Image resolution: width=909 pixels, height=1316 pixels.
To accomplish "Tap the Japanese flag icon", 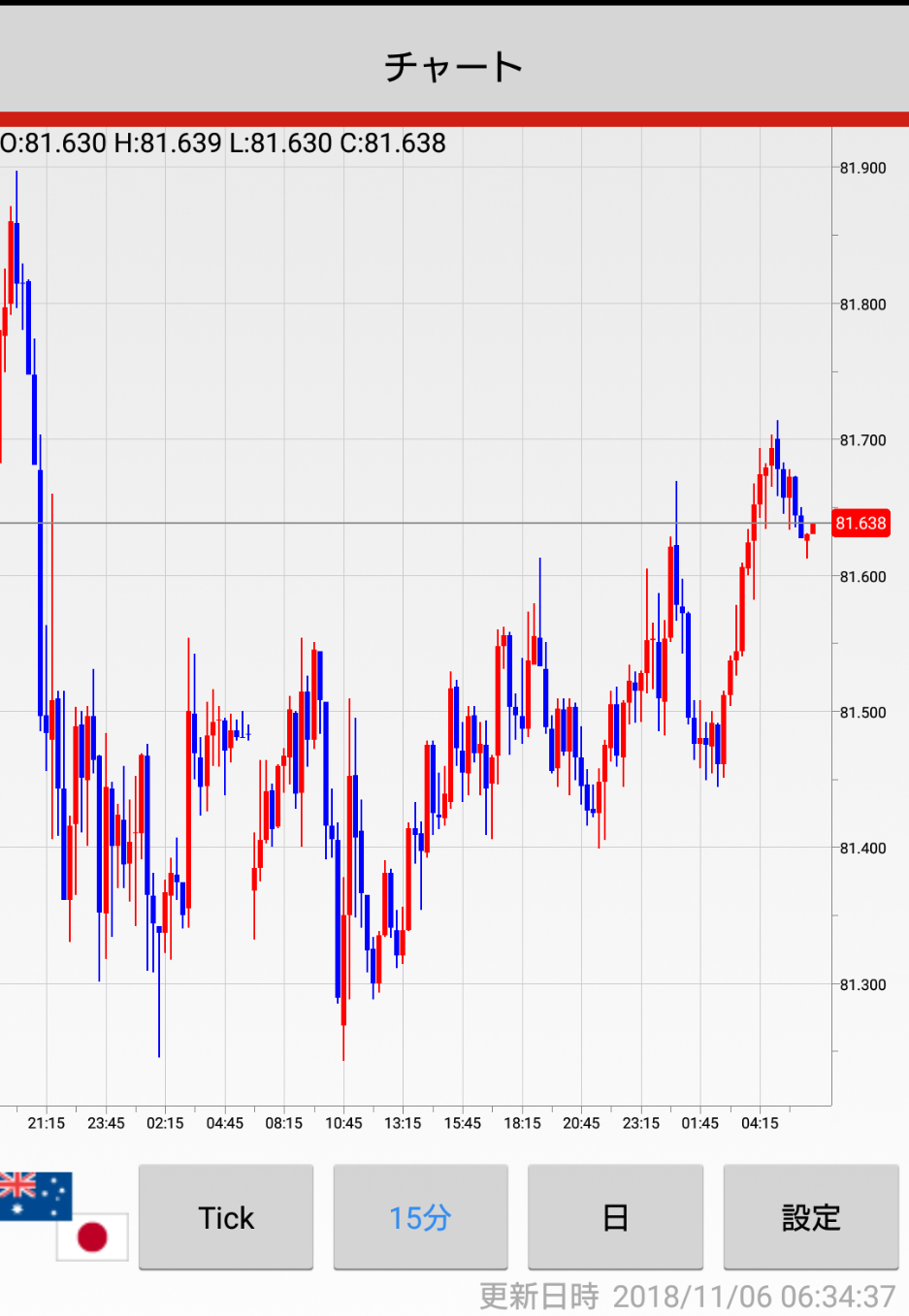I will [x=92, y=1236].
